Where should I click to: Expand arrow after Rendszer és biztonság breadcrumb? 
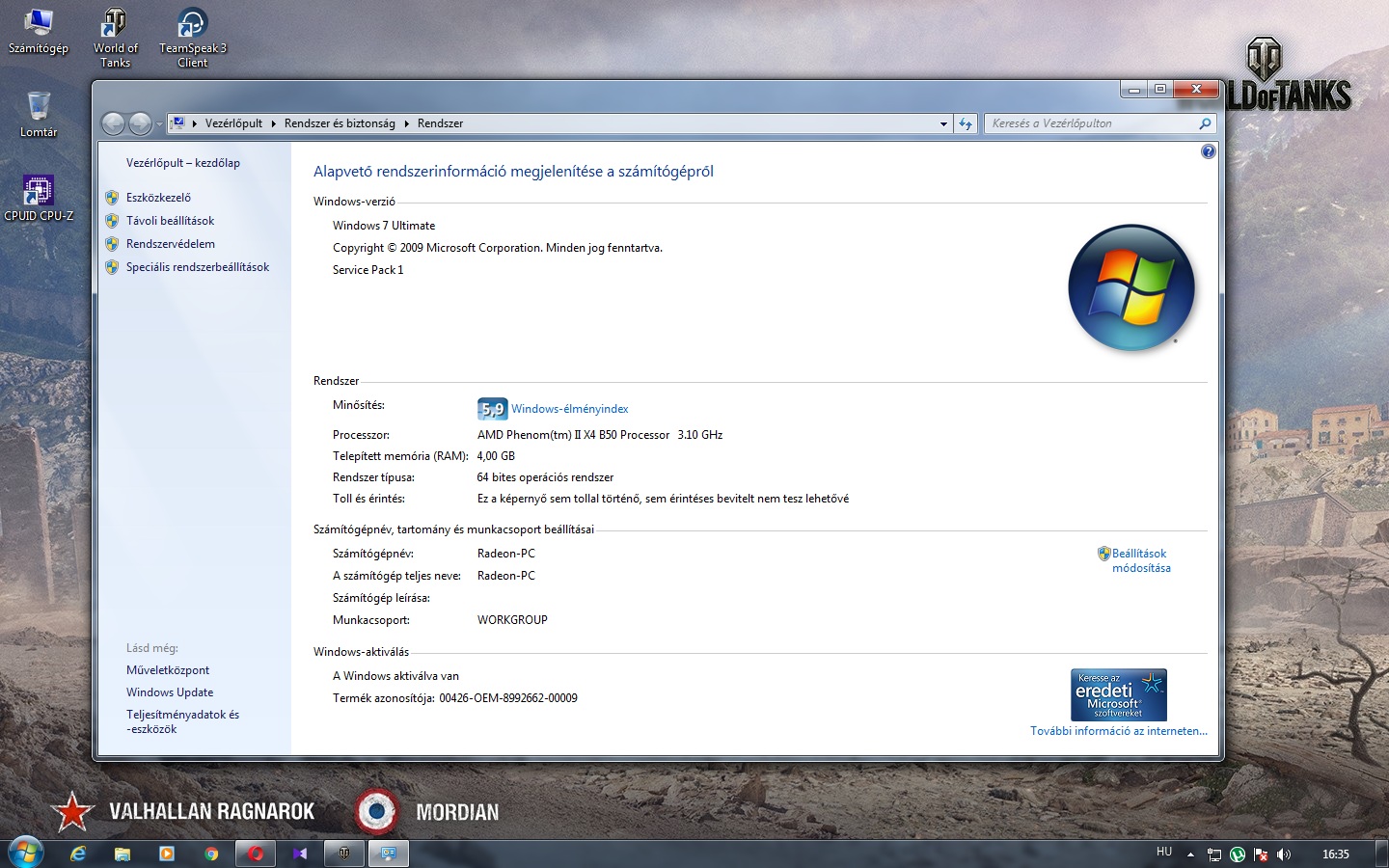point(407,123)
